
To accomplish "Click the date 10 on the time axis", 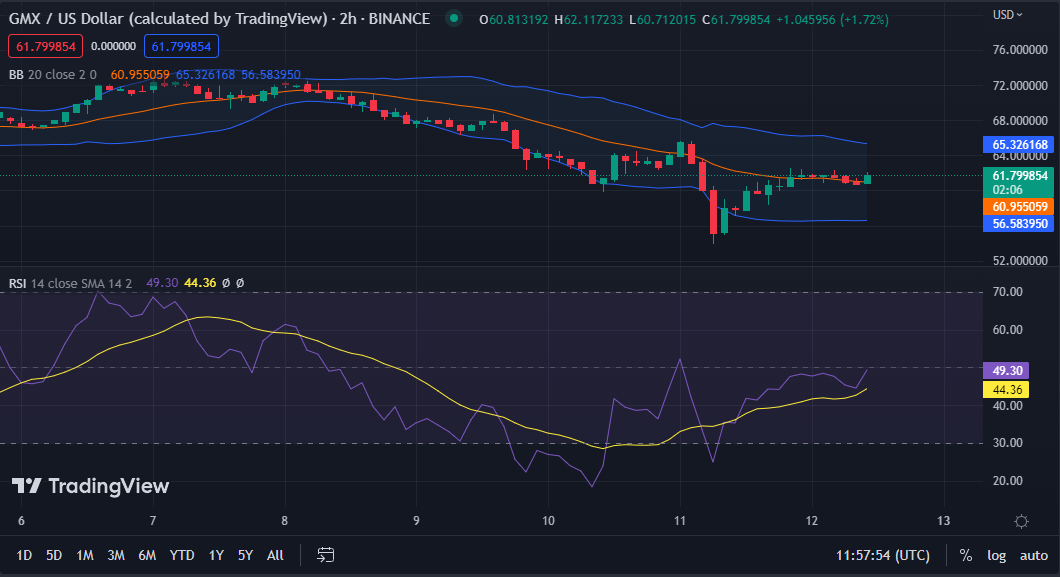I will (548, 520).
